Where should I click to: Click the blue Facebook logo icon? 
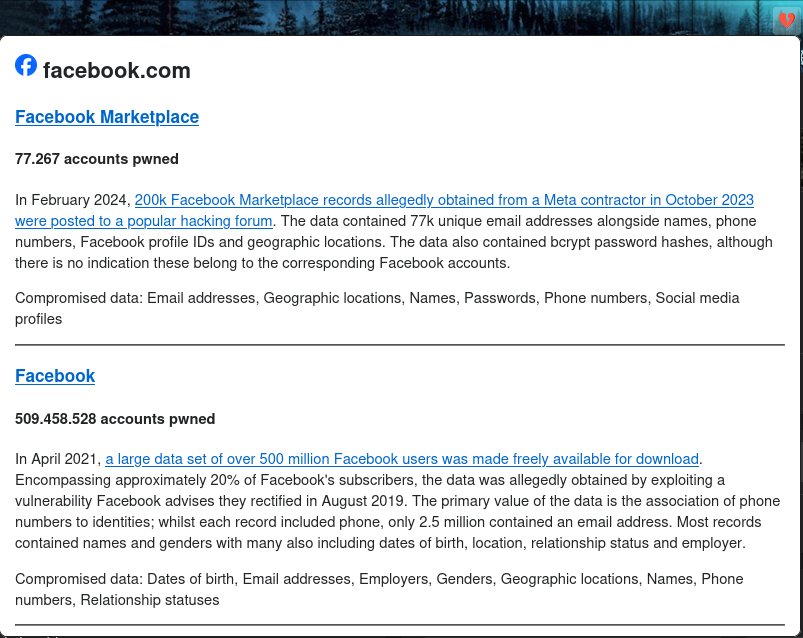[x=26, y=65]
